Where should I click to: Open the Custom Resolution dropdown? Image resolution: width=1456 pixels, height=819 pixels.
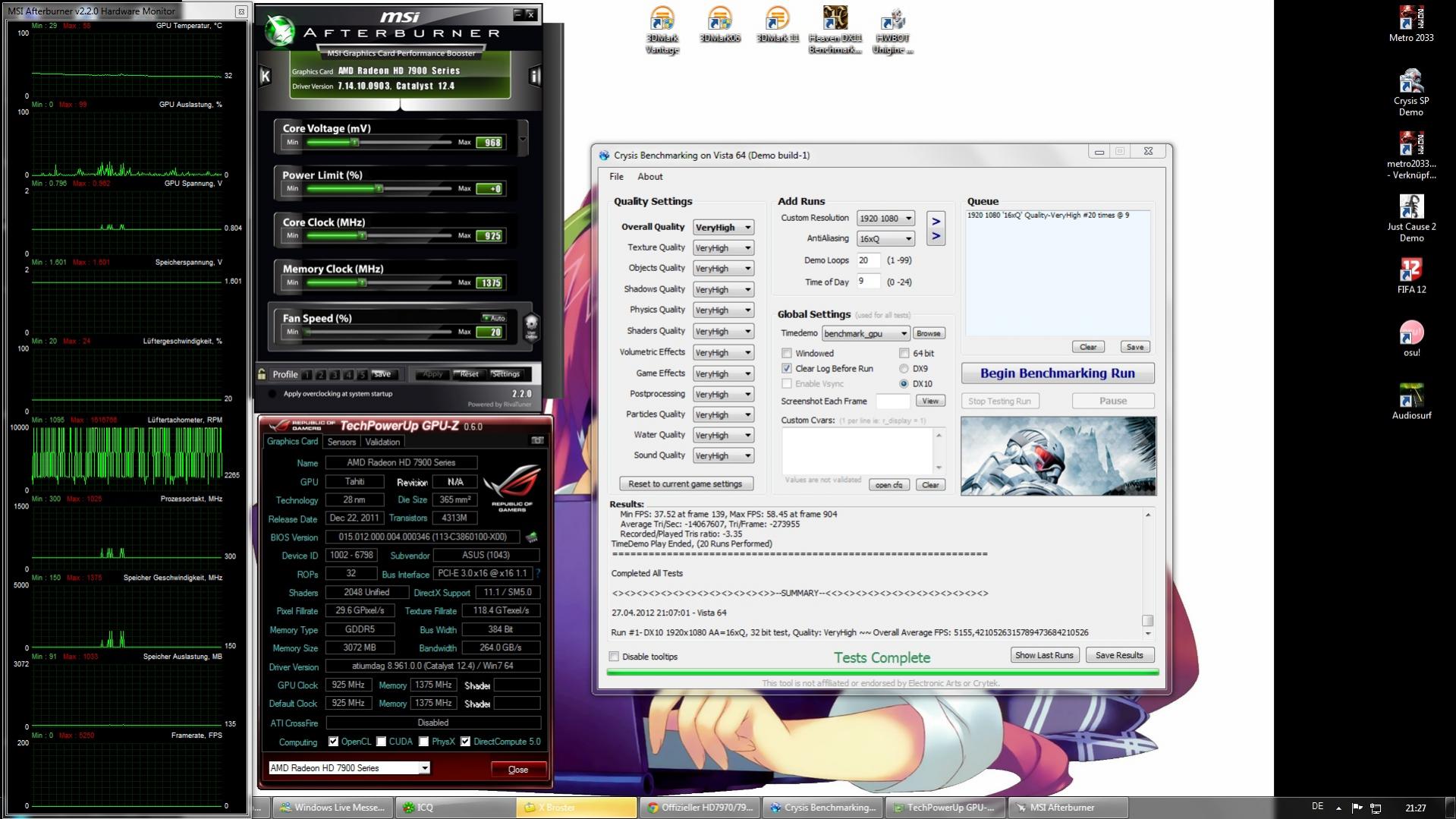coord(885,218)
